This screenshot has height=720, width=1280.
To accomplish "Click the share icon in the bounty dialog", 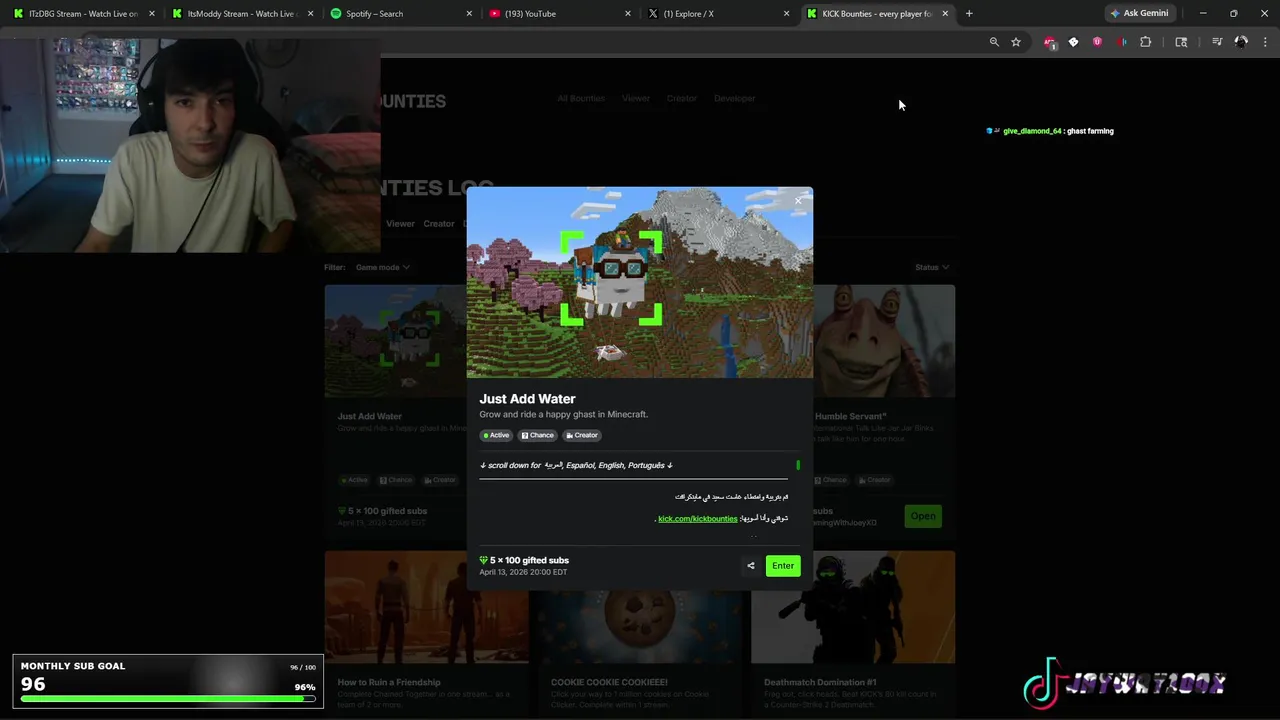I will coord(751,566).
